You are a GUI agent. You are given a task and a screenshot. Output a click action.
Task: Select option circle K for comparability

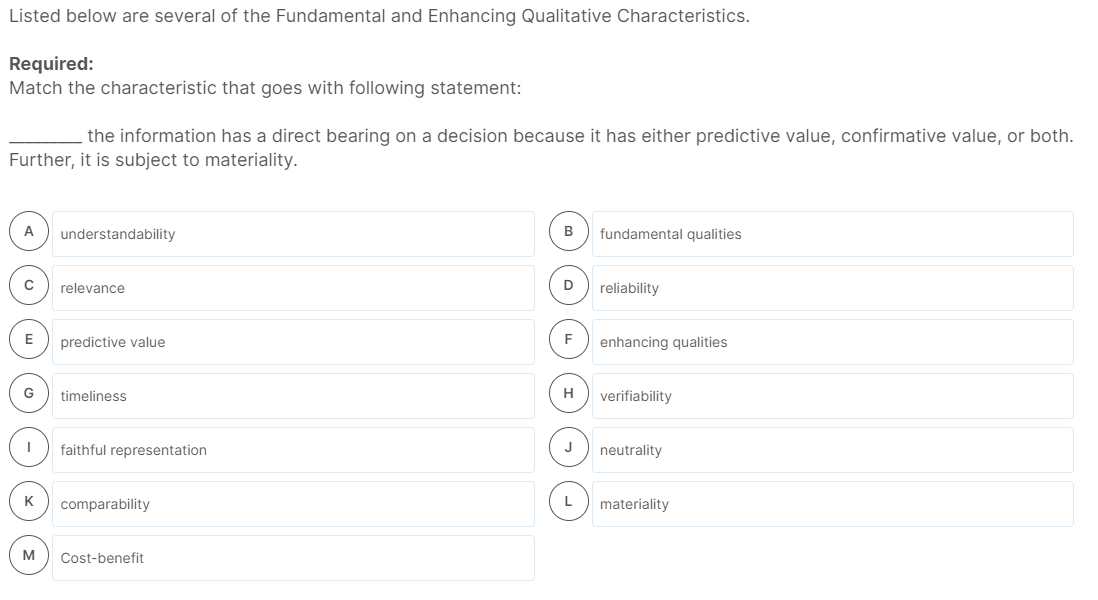pos(27,503)
